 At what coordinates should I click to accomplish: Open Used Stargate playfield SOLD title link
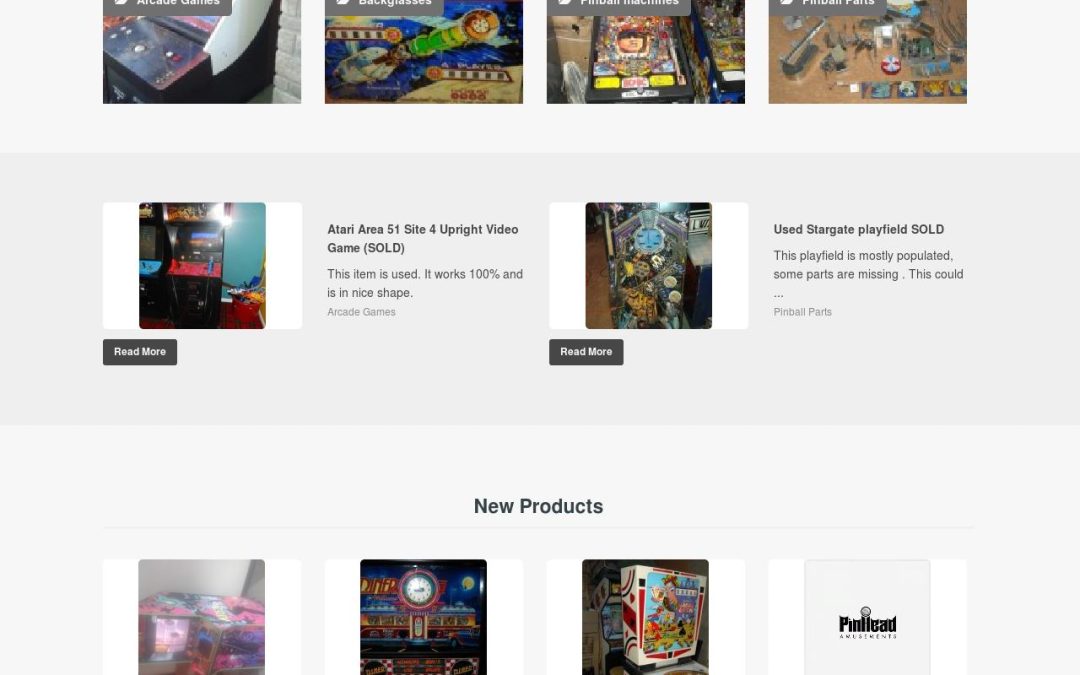(858, 229)
